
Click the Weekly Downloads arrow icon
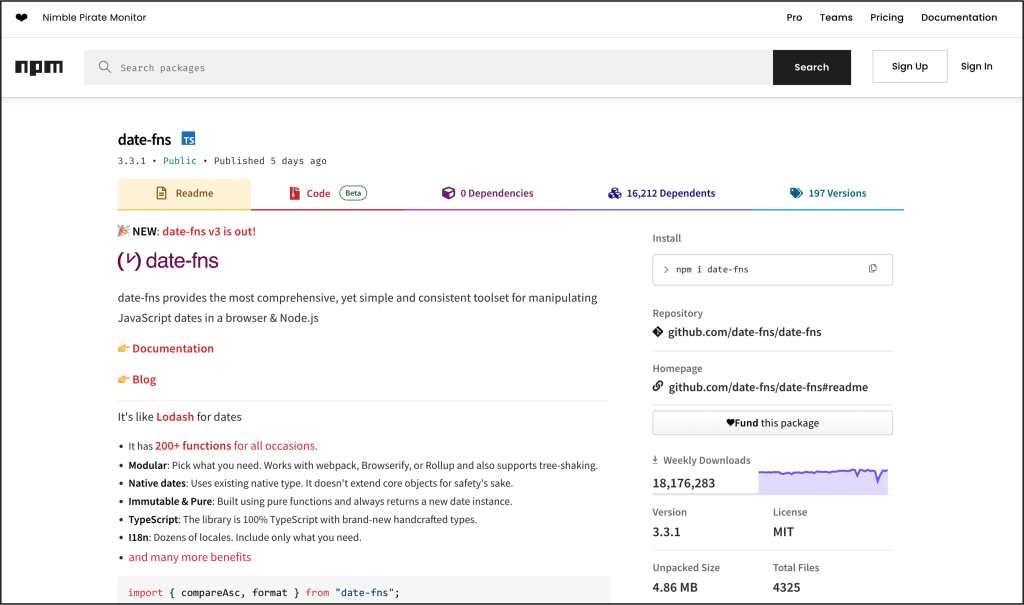click(x=655, y=460)
